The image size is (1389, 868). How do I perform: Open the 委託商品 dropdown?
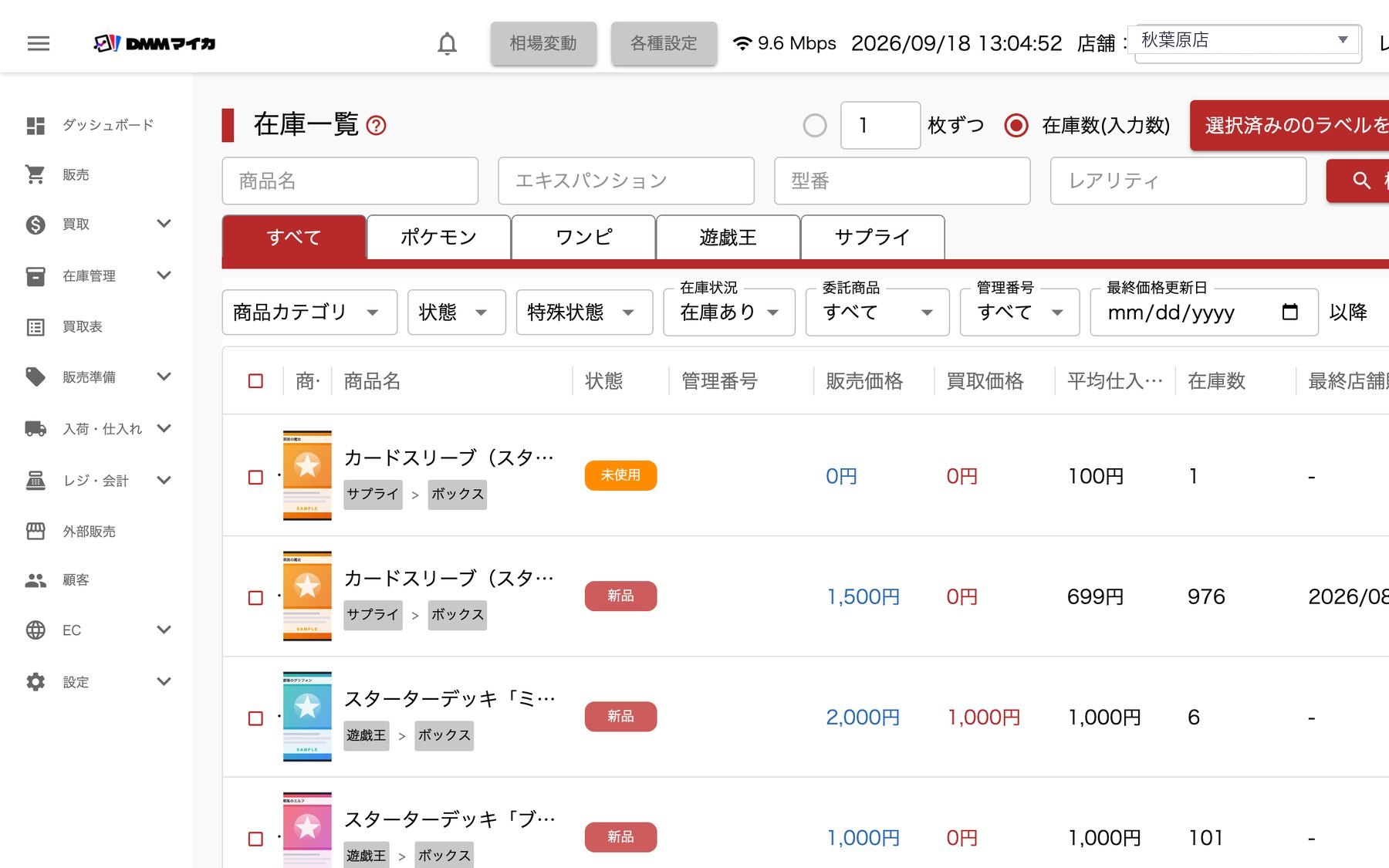point(877,312)
